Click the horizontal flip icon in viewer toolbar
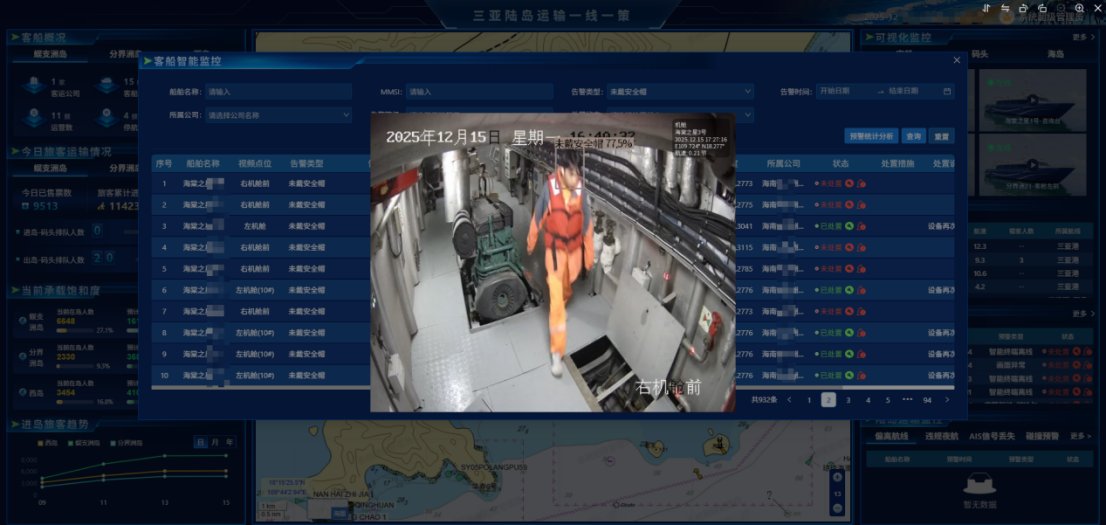 [1003, 8]
